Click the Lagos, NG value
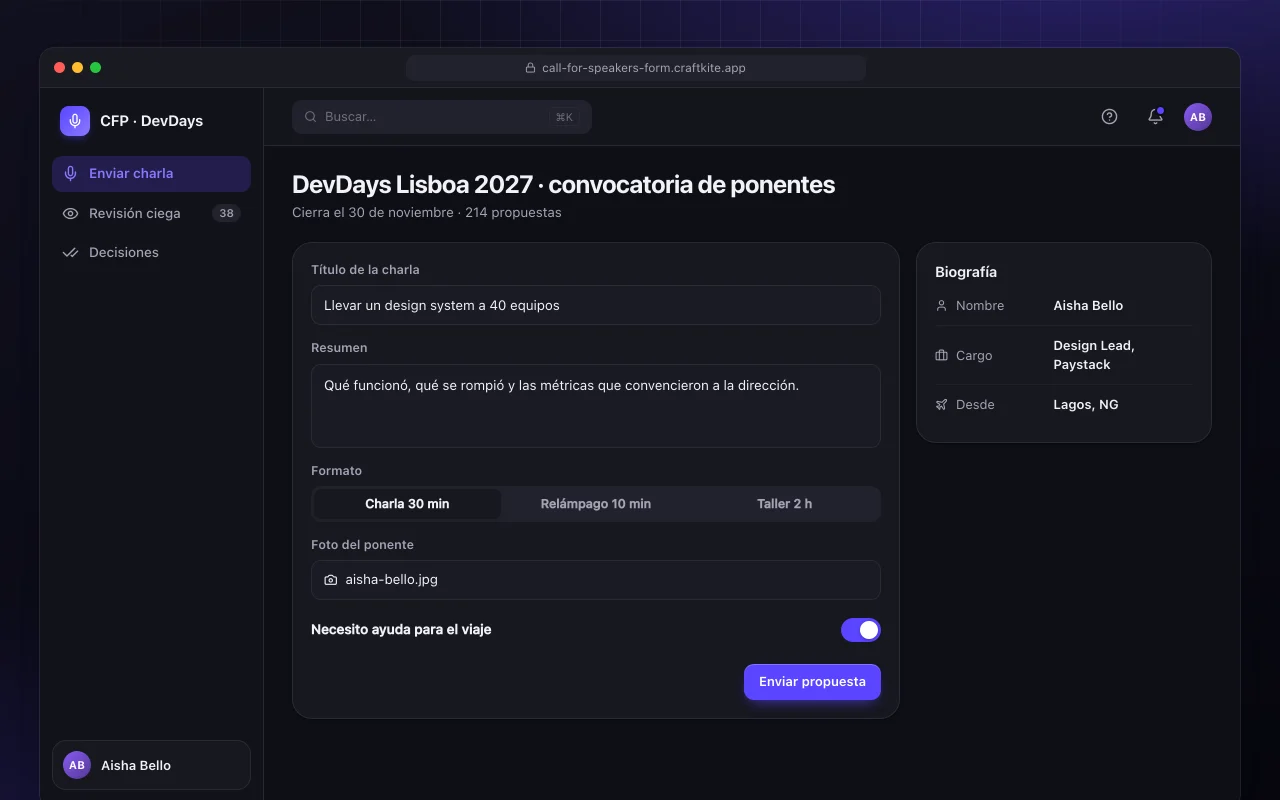Viewport: 1280px width, 800px height. pos(1086,405)
